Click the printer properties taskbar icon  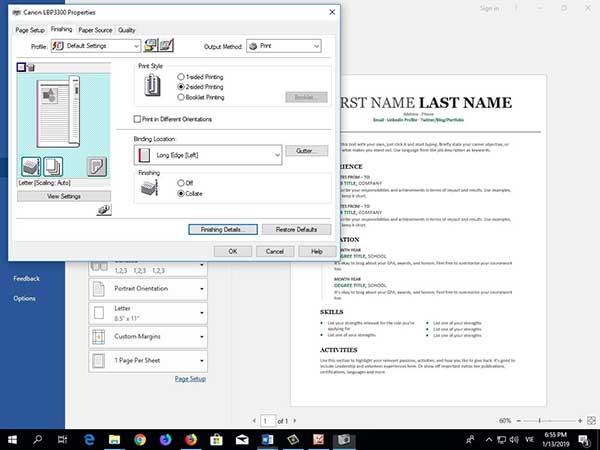(344, 440)
